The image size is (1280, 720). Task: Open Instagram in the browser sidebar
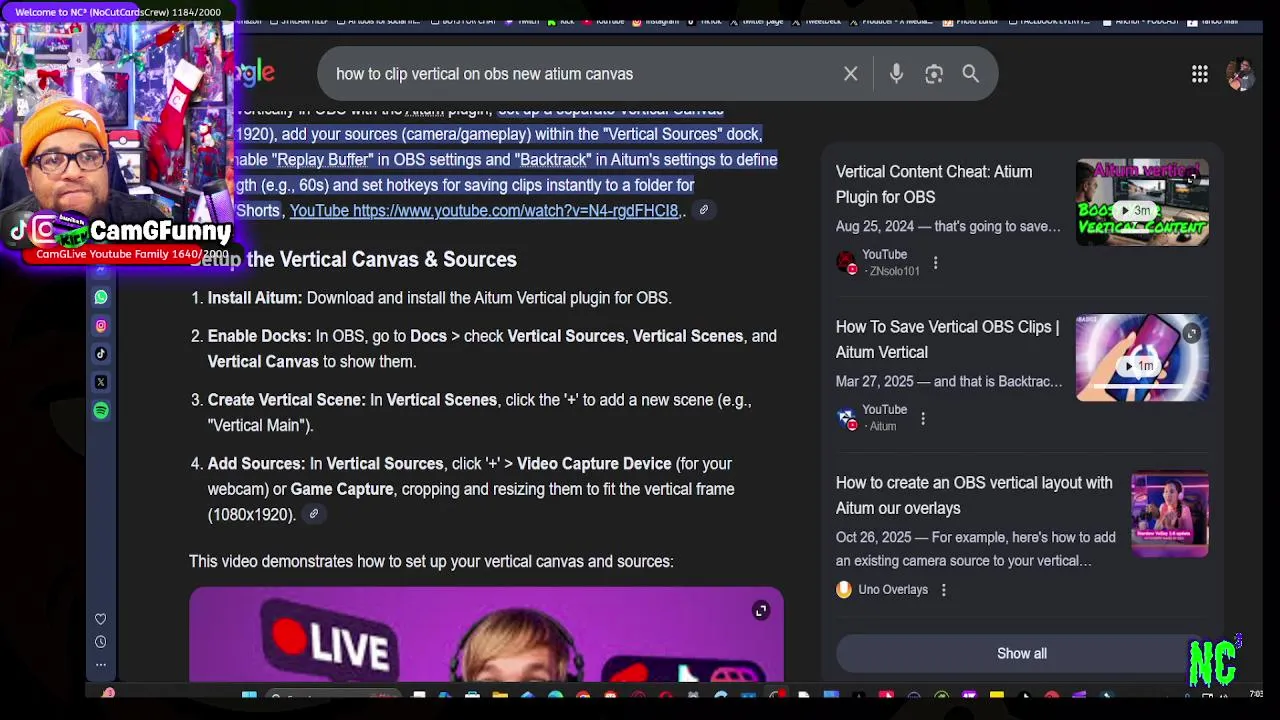pos(101,325)
